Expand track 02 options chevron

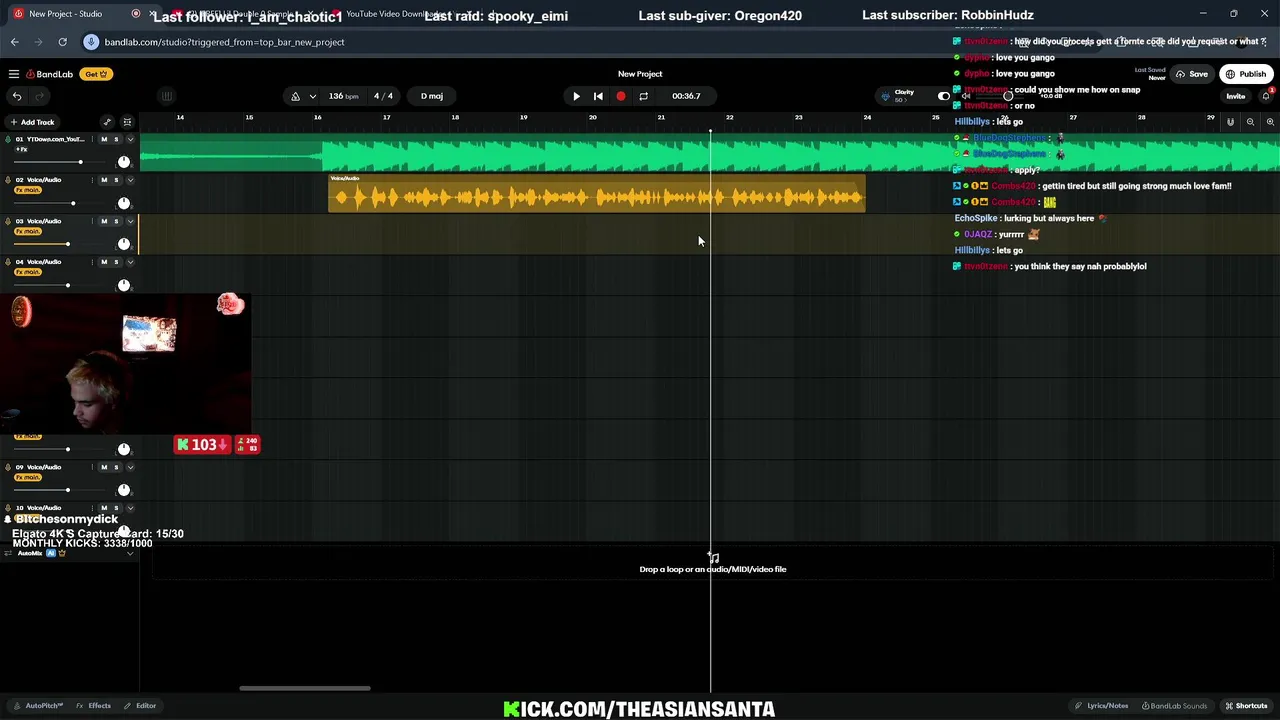pos(130,180)
